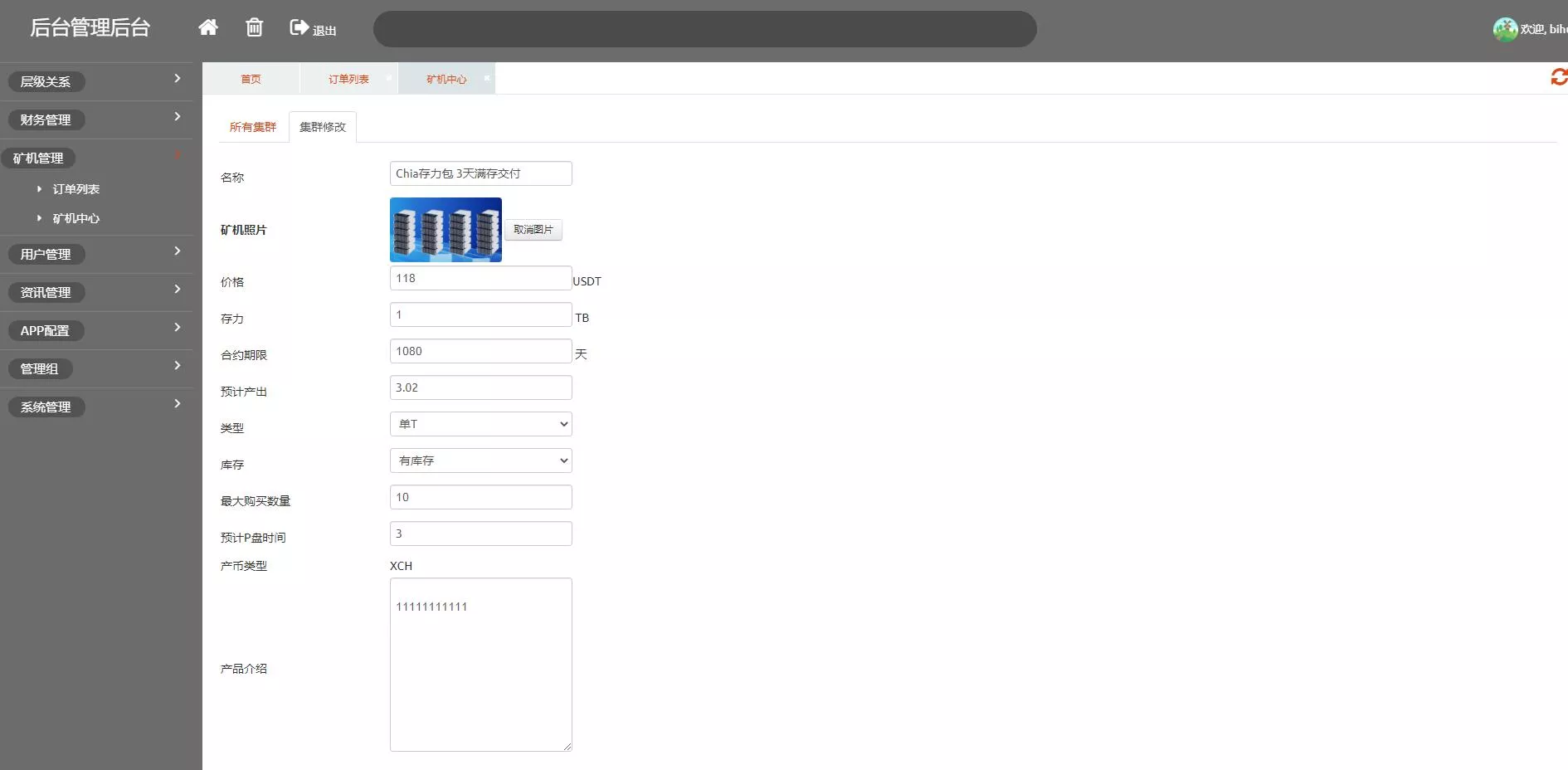
Task: Click the mining machine photo thumbnail
Action: (446, 230)
